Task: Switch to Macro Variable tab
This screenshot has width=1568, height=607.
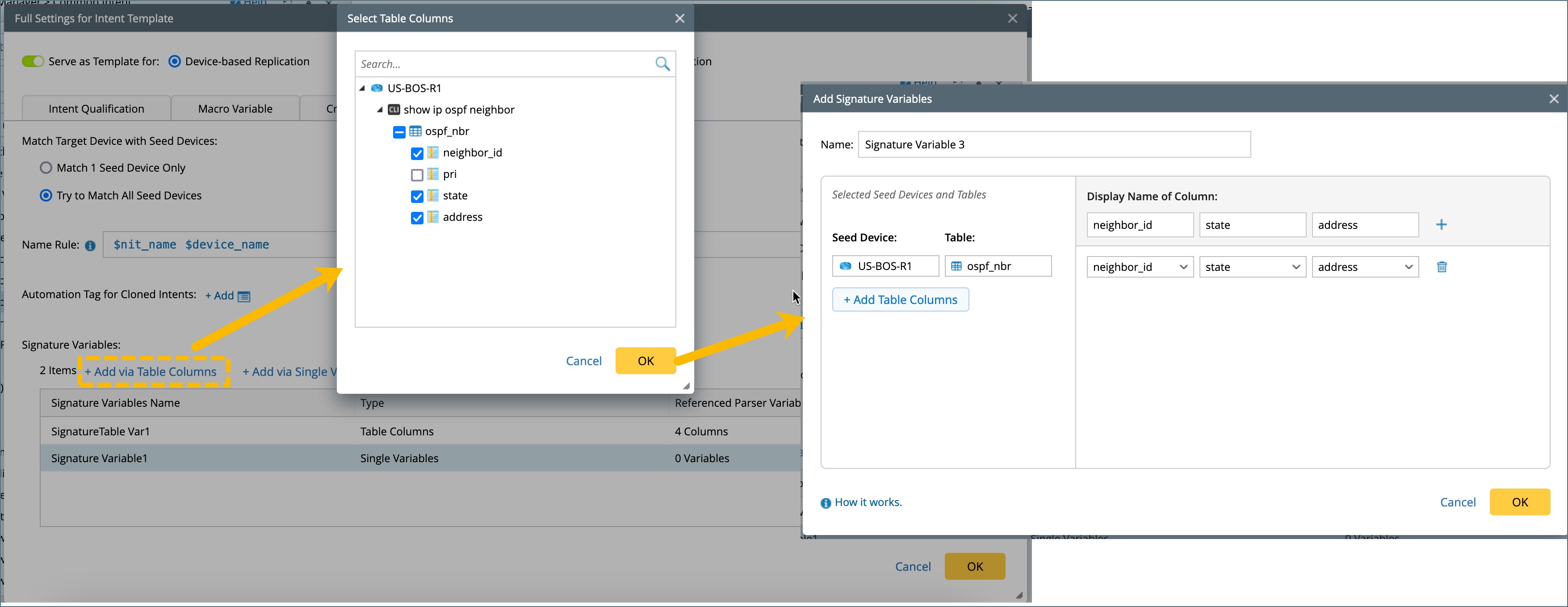Action: 235,109
